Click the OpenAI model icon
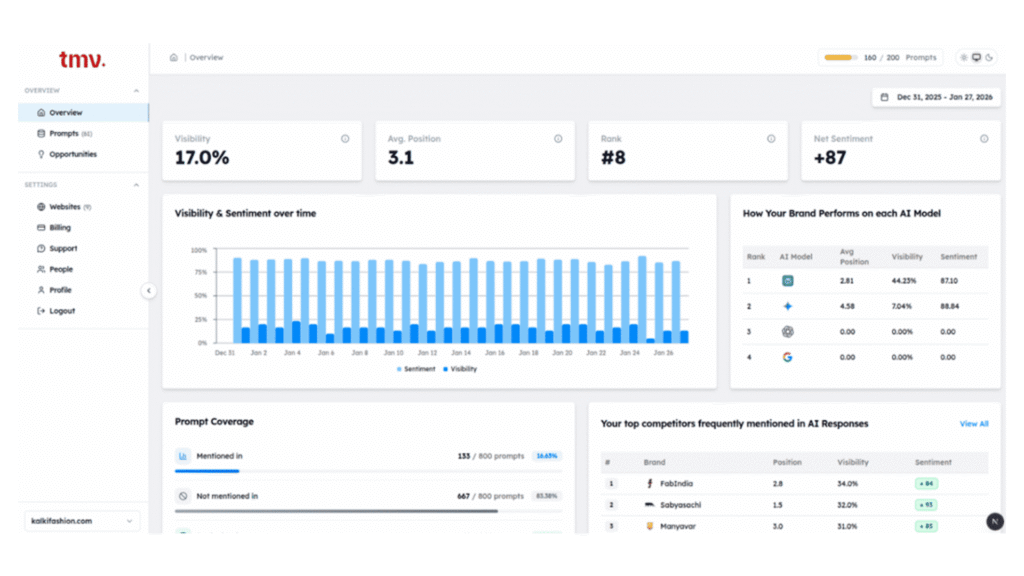Screen dimensions: 1024x576 (788, 332)
